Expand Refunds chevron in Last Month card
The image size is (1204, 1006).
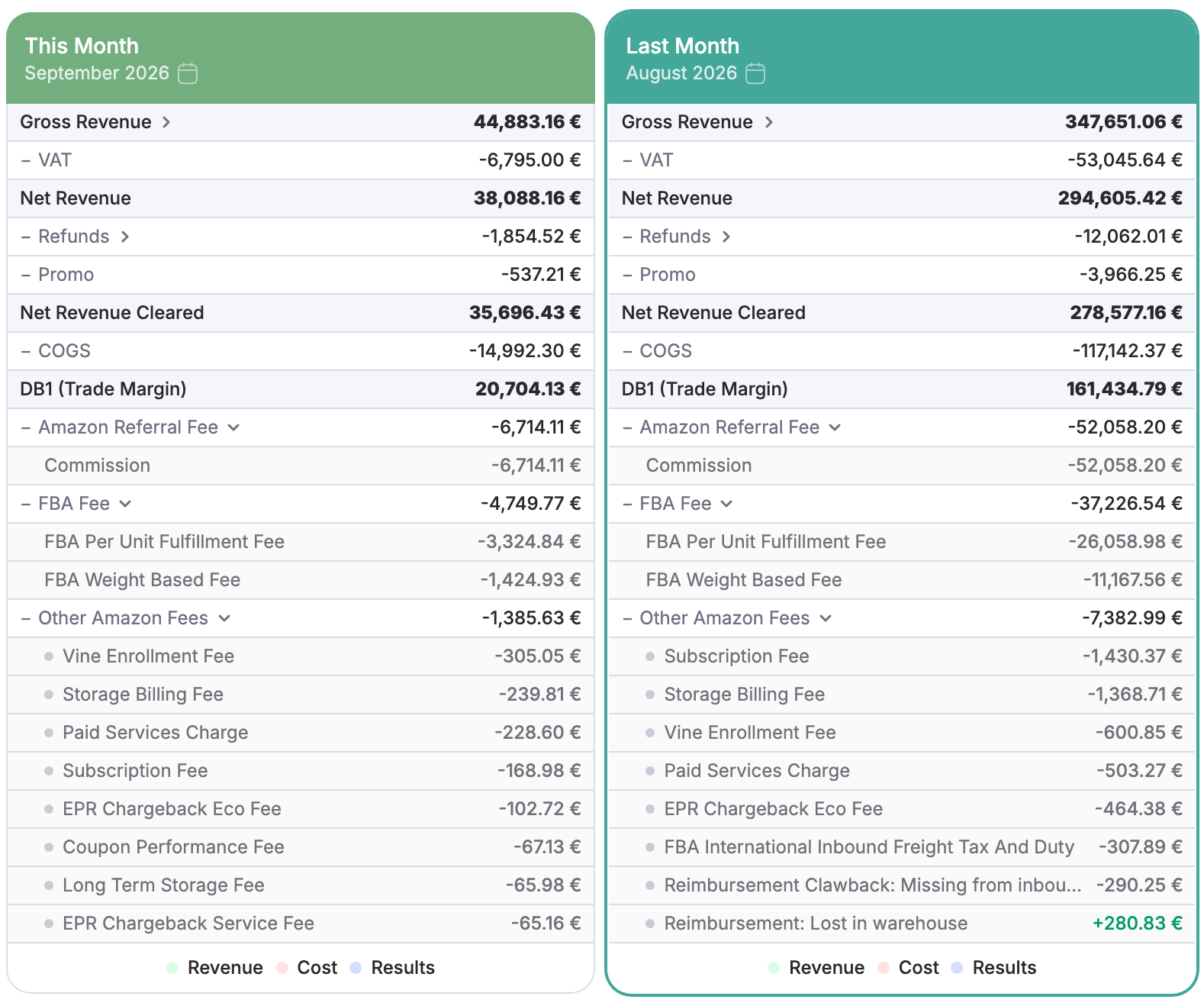tap(726, 237)
